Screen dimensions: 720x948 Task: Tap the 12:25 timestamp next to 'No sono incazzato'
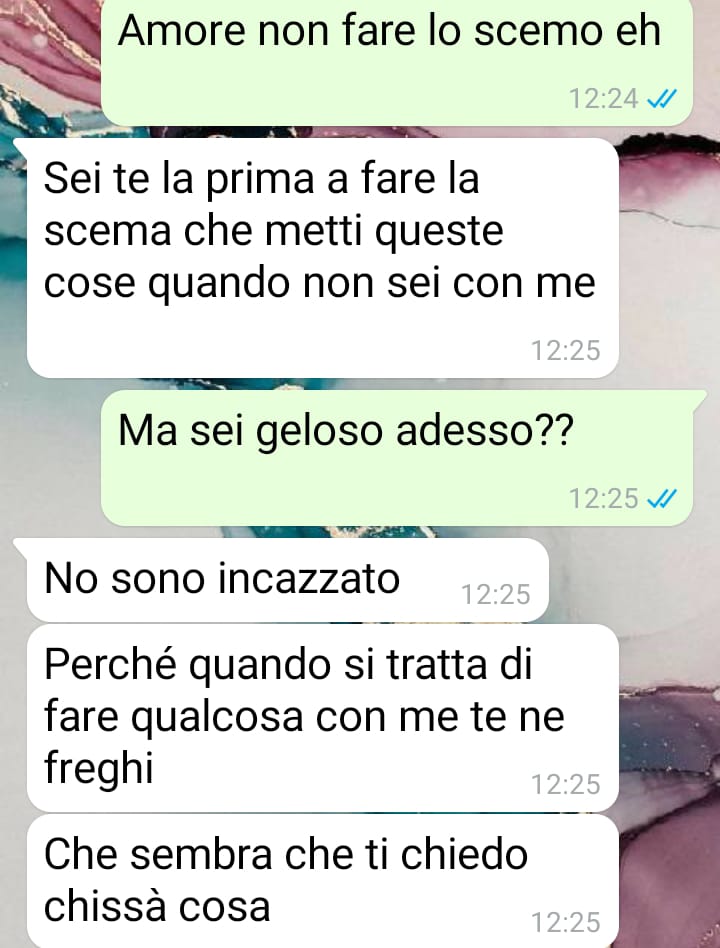pyautogui.click(x=496, y=595)
